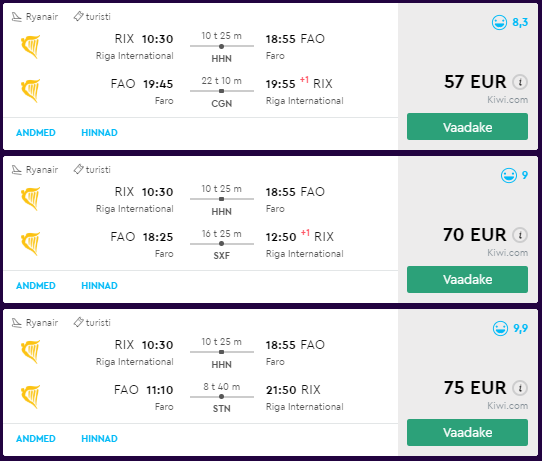Screen dimensions: 542x461
Task: Click Ryanair harp logo on 11:10 FAO flight
Action: coord(30,397)
